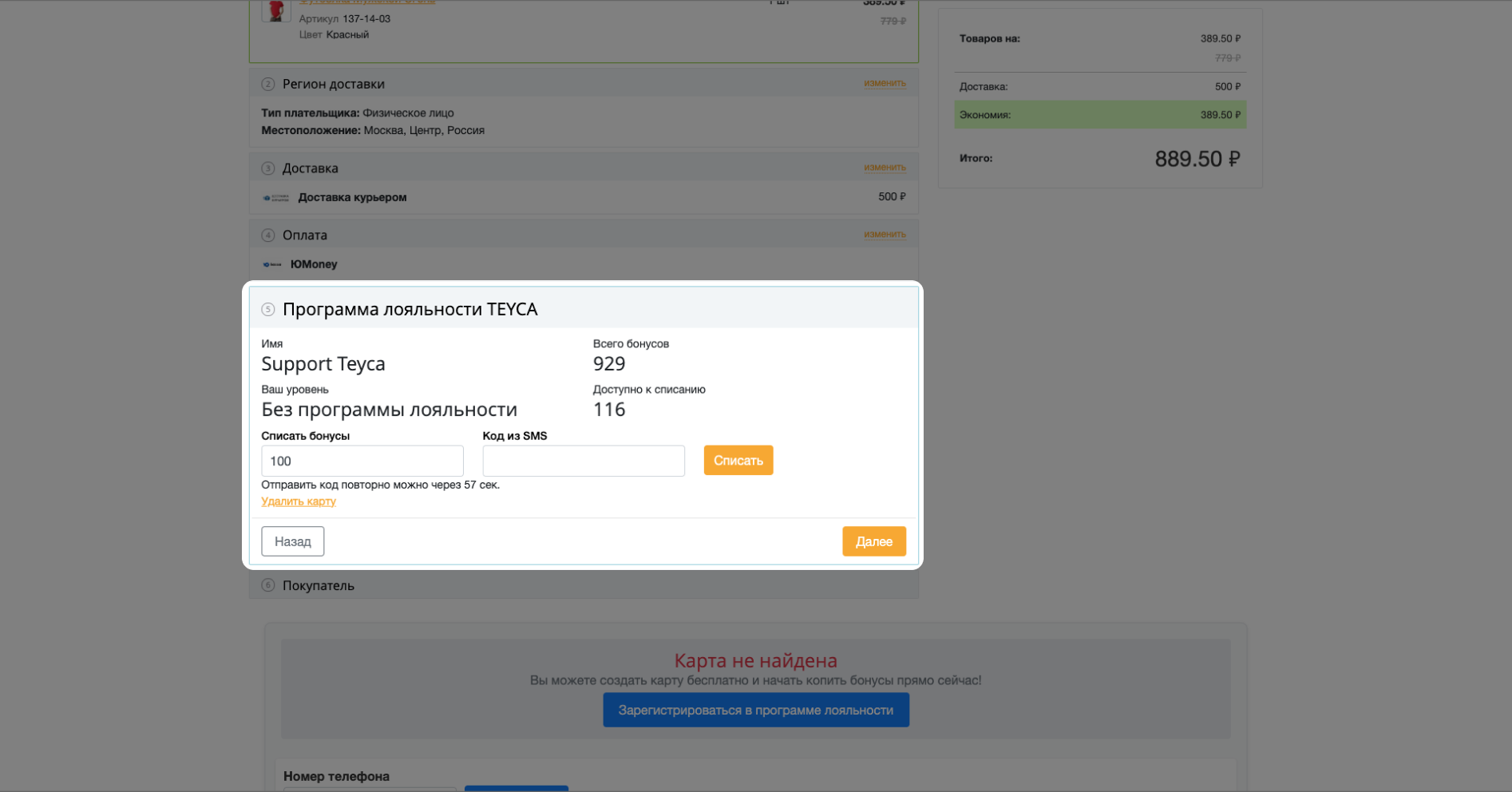The width and height of the screenshot is (1512, 792).
Task: Click the Цвет Красный text
Action: (334, 34)
